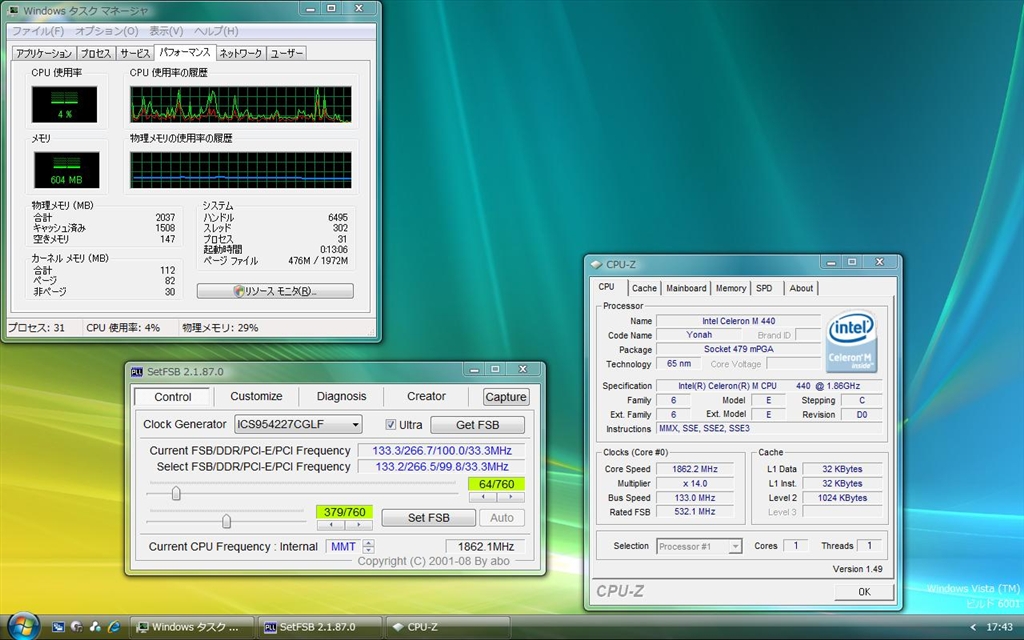This screenshot has height=640, width=1024.
Task: Click the upper FSB slider thumb
Action: (x=176, y=492)
